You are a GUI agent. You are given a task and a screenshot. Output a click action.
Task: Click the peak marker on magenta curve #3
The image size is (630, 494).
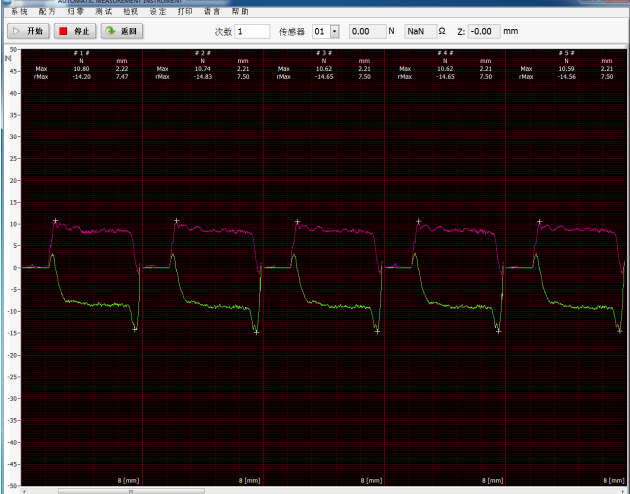[297, 222]
